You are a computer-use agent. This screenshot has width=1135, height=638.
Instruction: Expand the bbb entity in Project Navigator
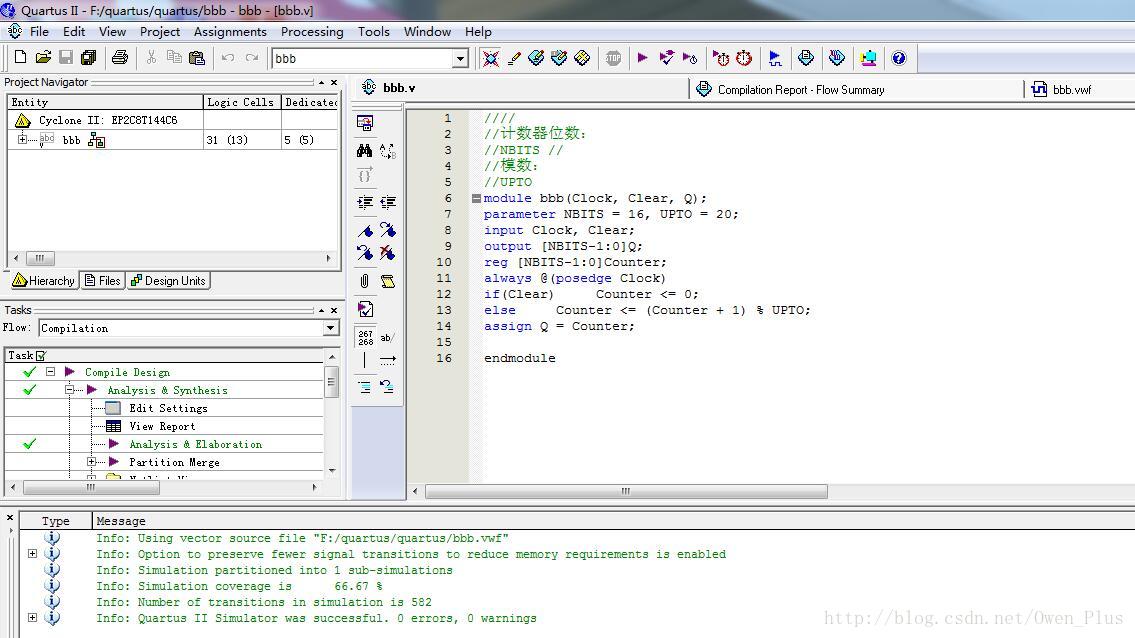tap(22, 140)
